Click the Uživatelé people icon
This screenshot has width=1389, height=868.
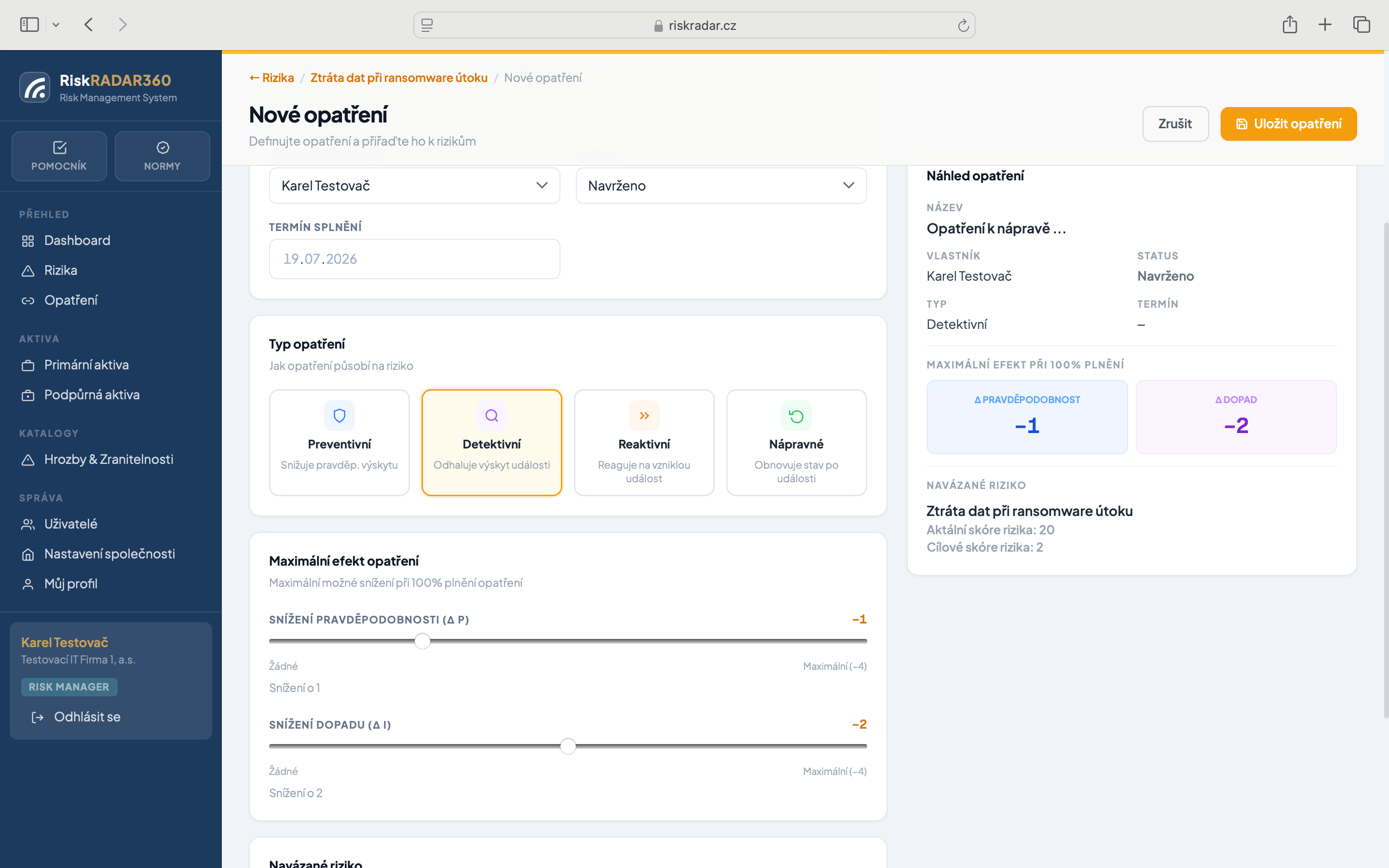27,525
